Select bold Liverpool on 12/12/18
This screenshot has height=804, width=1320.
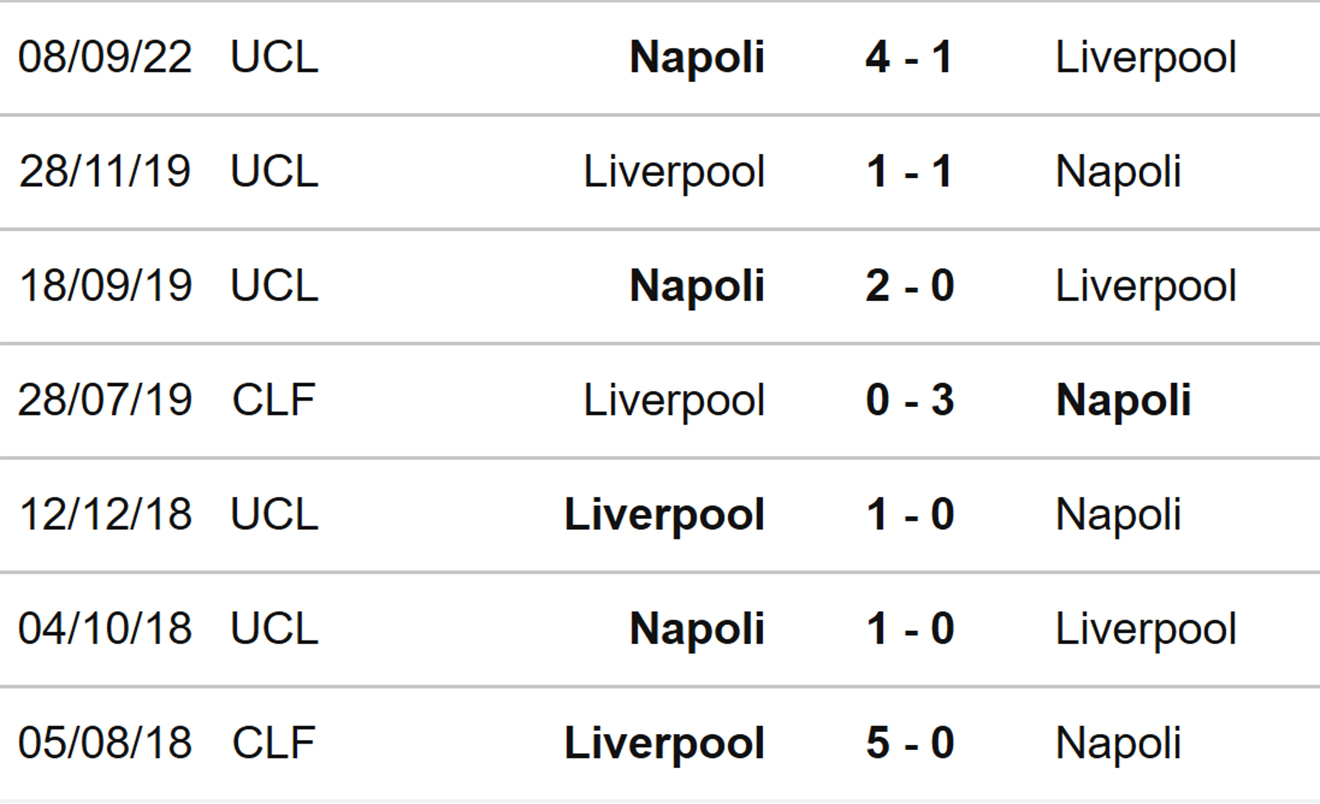click(665, 514)
